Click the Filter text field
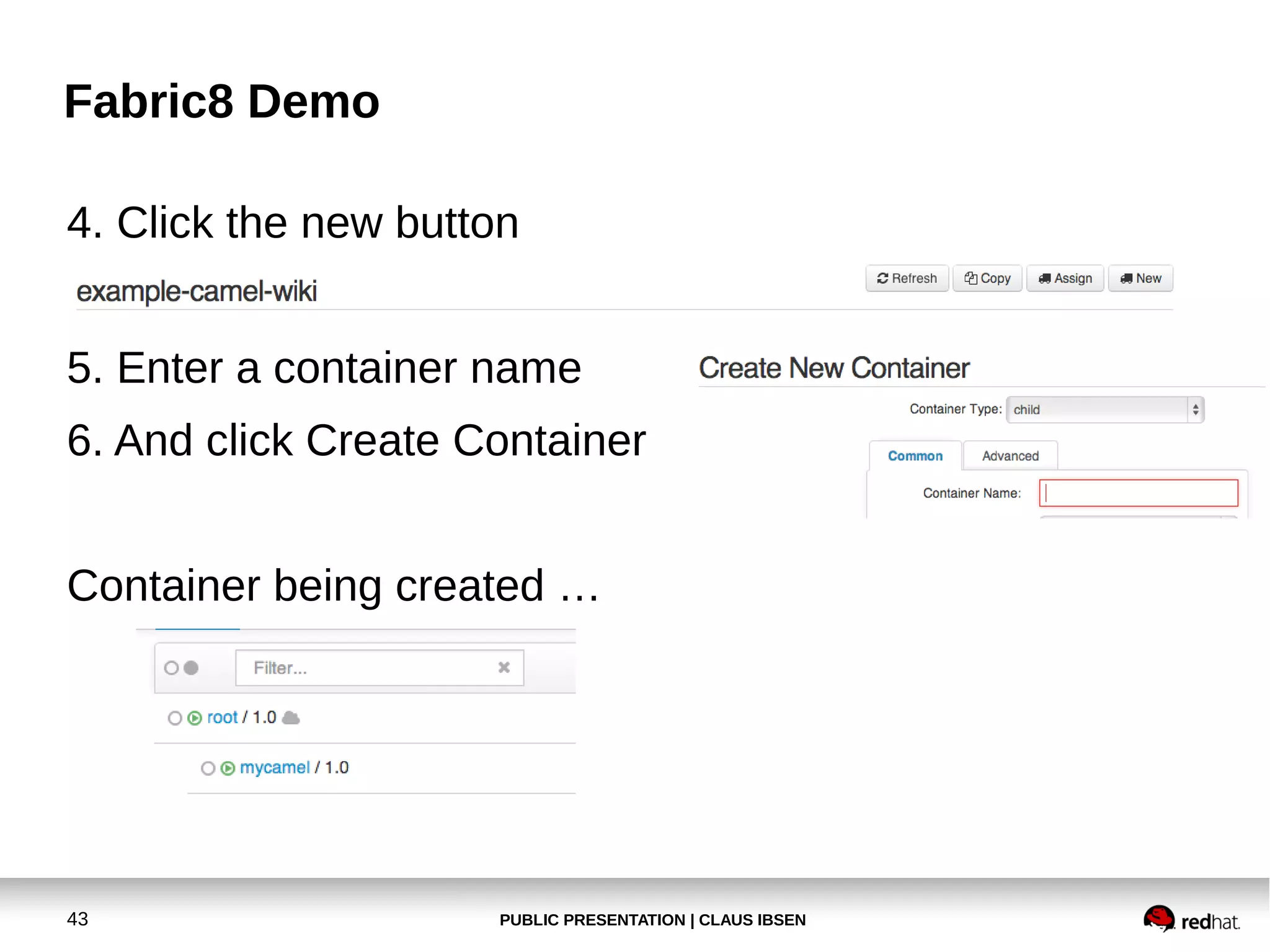The width and height of the screenshot is (1270, 952). click(380, 668)
